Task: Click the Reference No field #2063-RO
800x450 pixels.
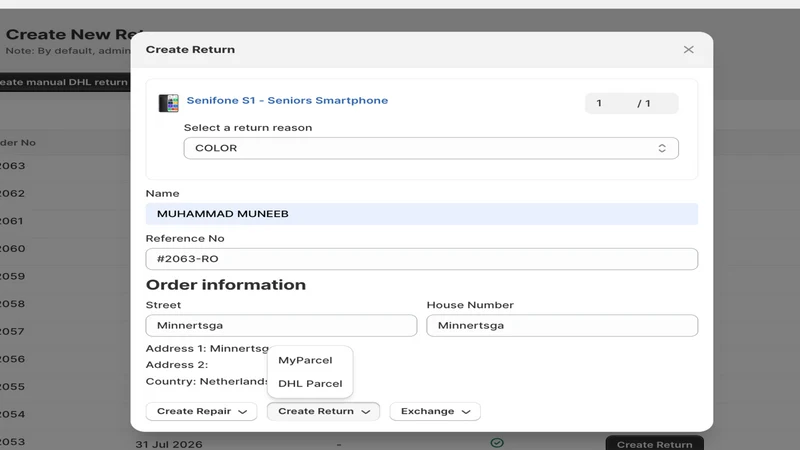Action: pyautogui.click(x=421, y=259)
